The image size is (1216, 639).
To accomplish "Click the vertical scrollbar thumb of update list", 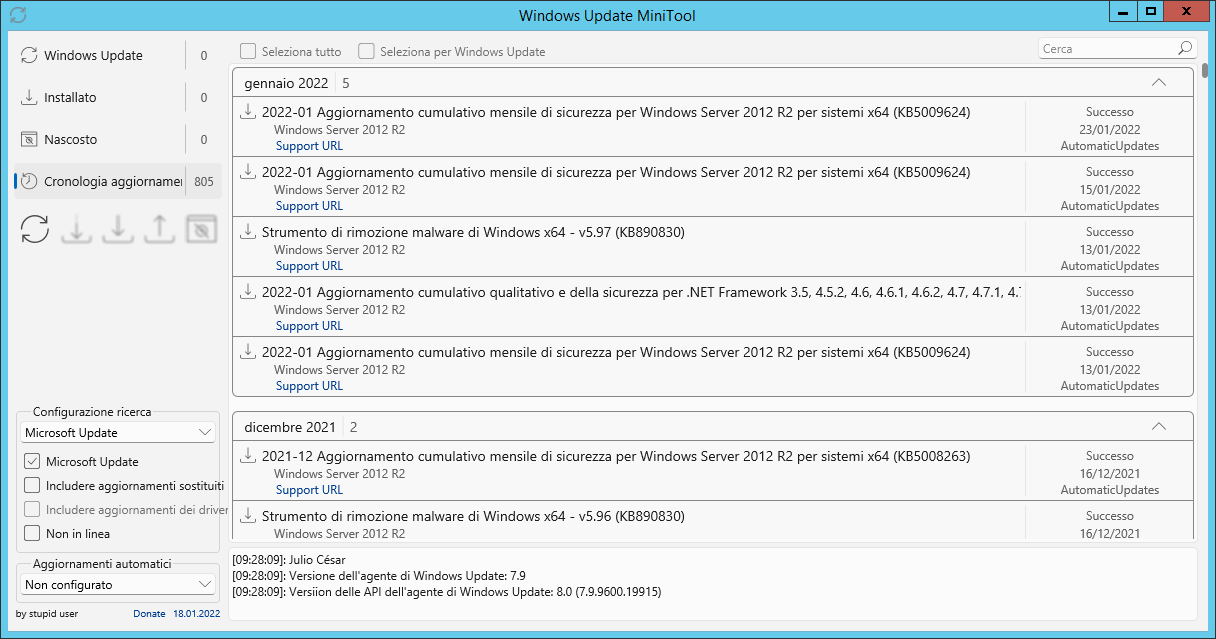I will pyautogui.click(x=1206, y=70).
